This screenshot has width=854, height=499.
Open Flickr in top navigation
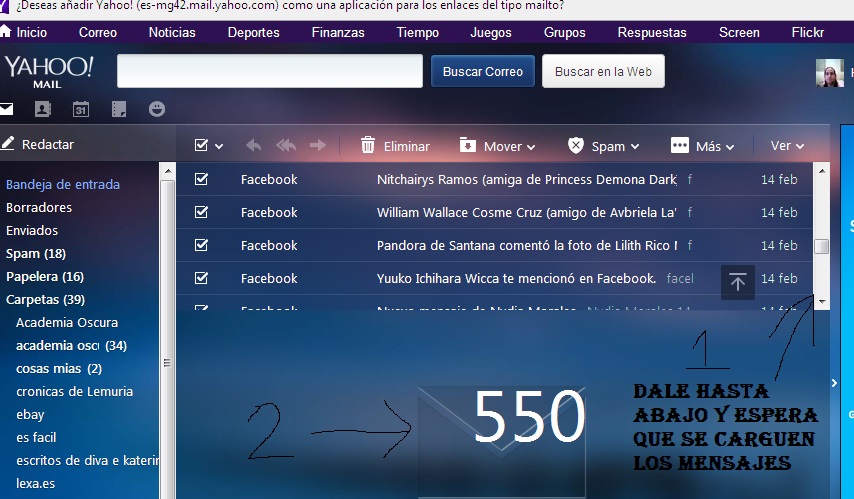pyautogui.click(x=808, y=32)
